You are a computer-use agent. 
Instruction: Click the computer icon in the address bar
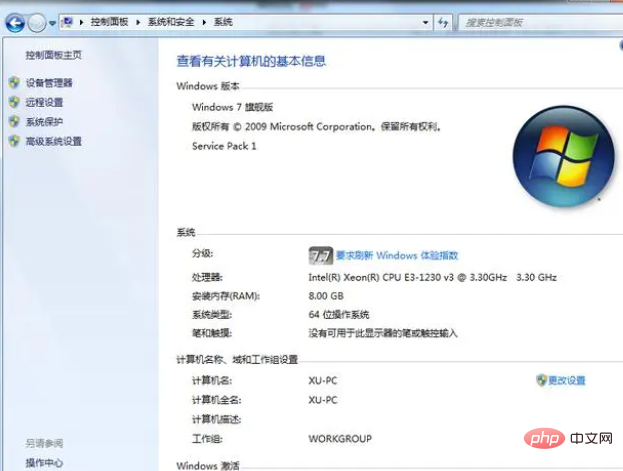(x=68, y=22)
